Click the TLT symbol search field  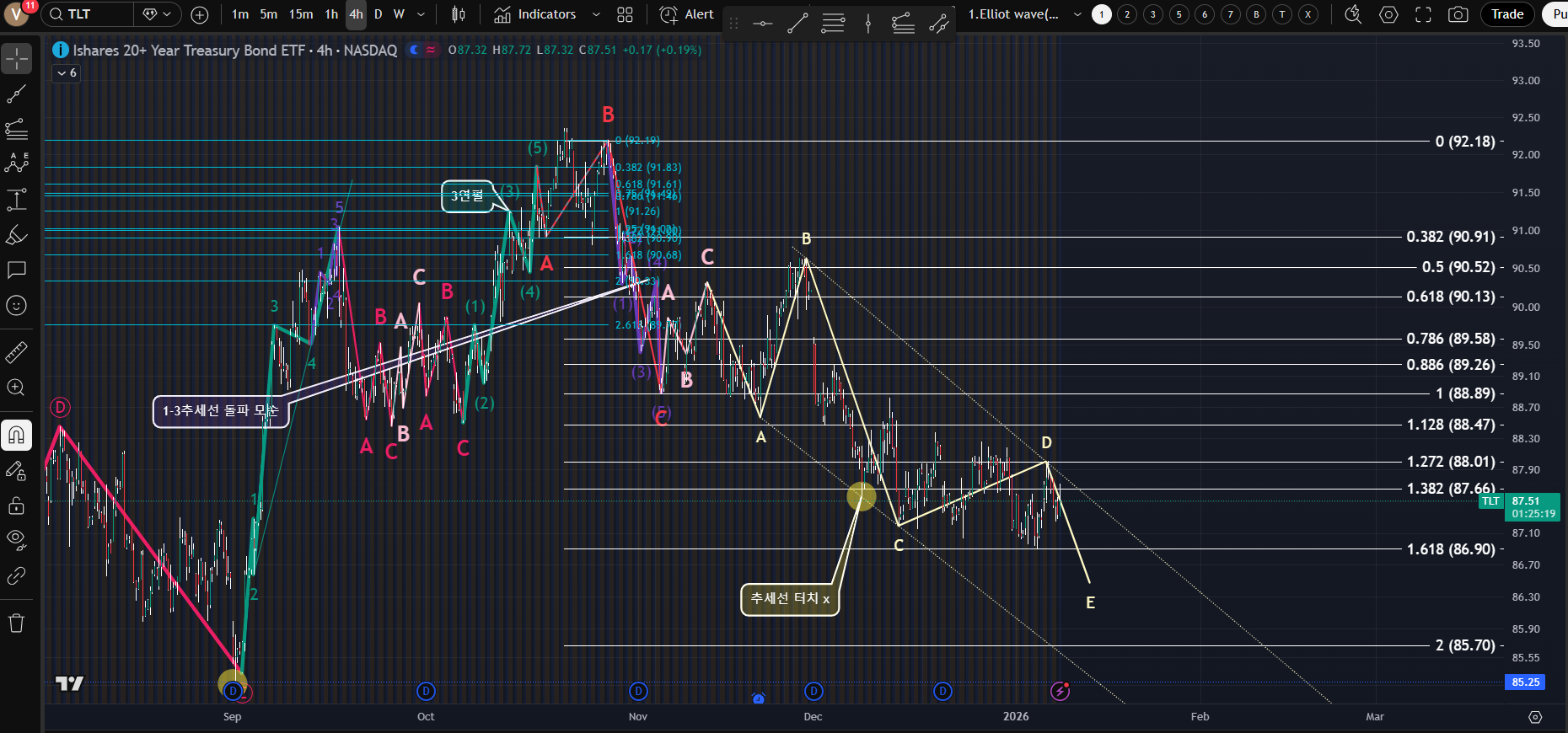coord(89,14)
